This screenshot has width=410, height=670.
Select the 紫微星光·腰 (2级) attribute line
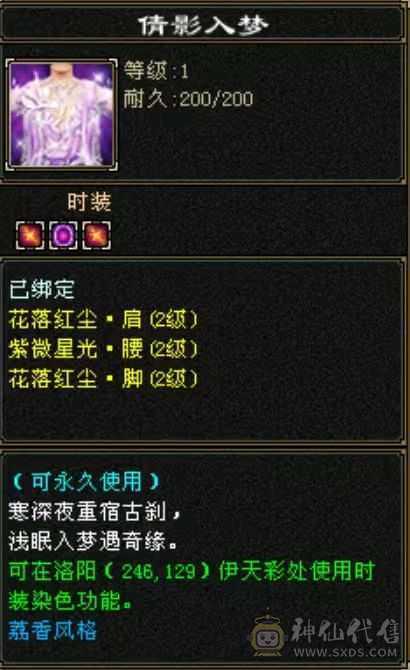pyautogui.click(x=103, y=349)
